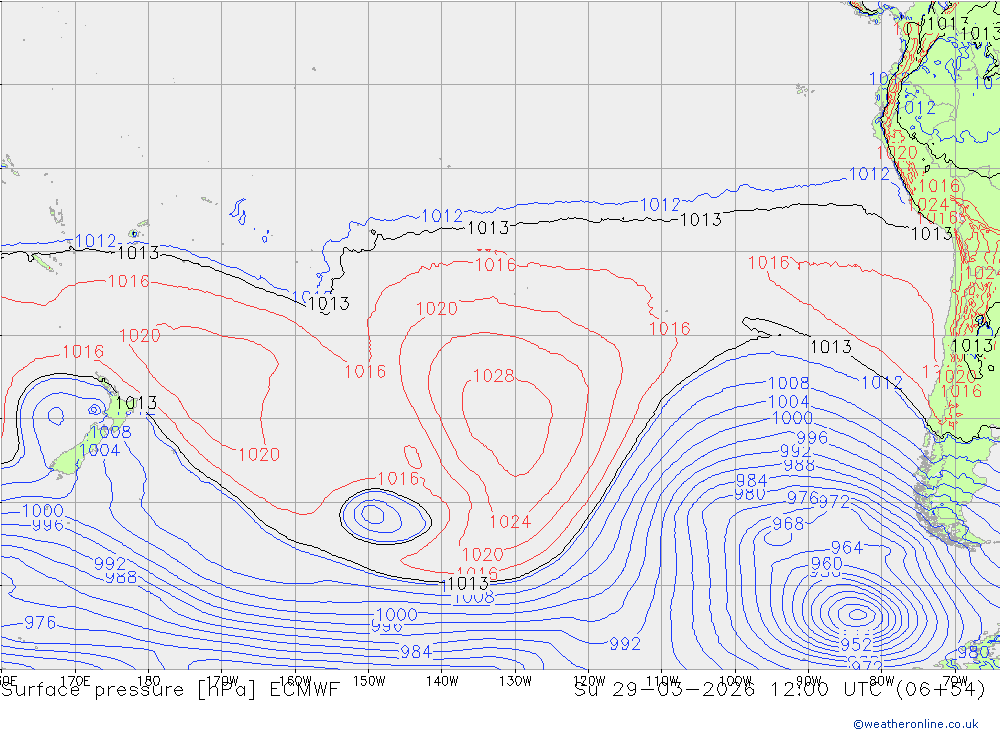Viewport: 1000px width, 733px height.
Task: Click the 'Su 29-03-2026 12:00 UTC (06+54)' timestamp
Action: [x=779, y=690]
